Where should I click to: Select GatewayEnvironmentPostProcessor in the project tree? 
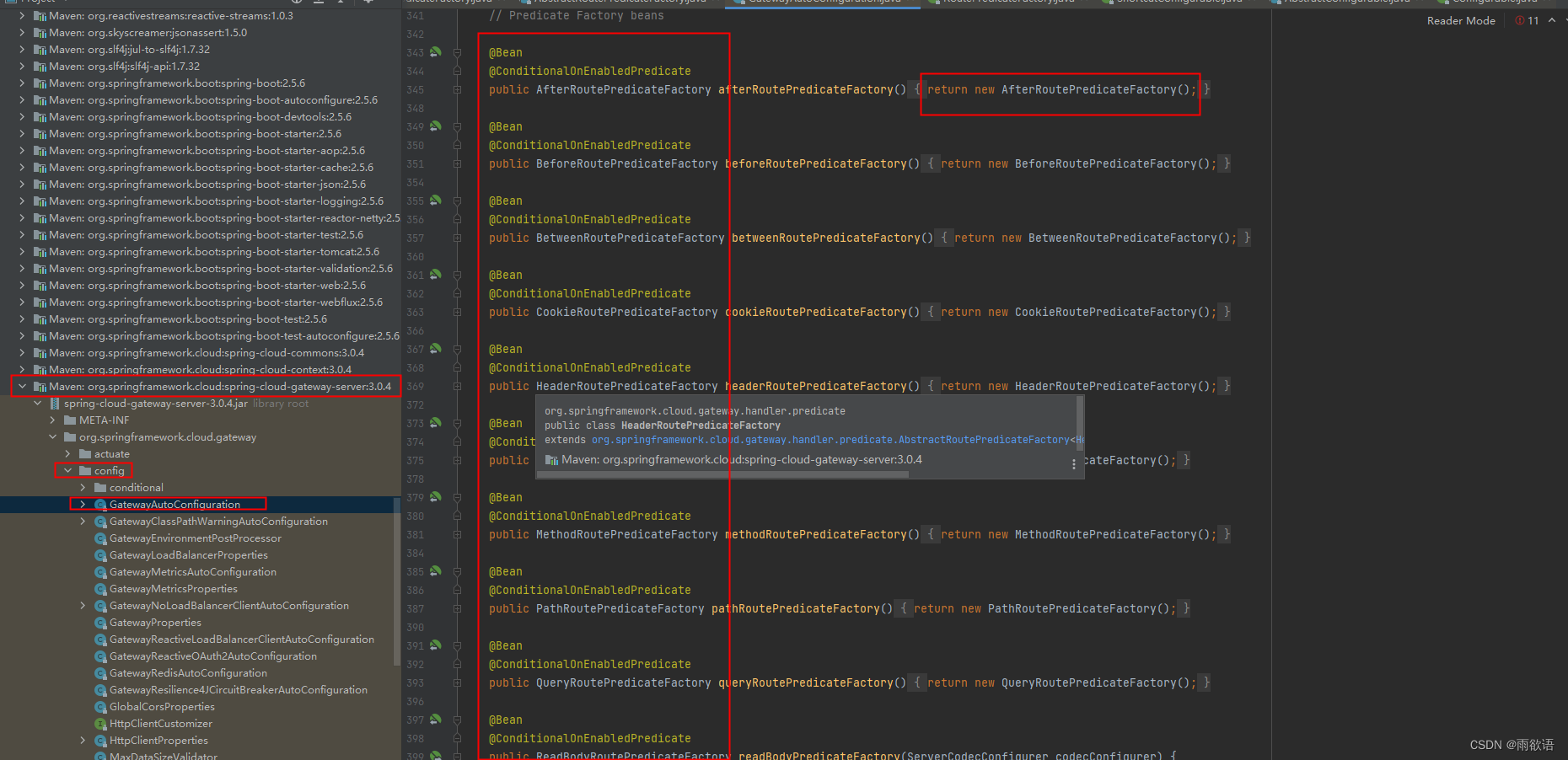pyautogui.click(x=196, y=538)
